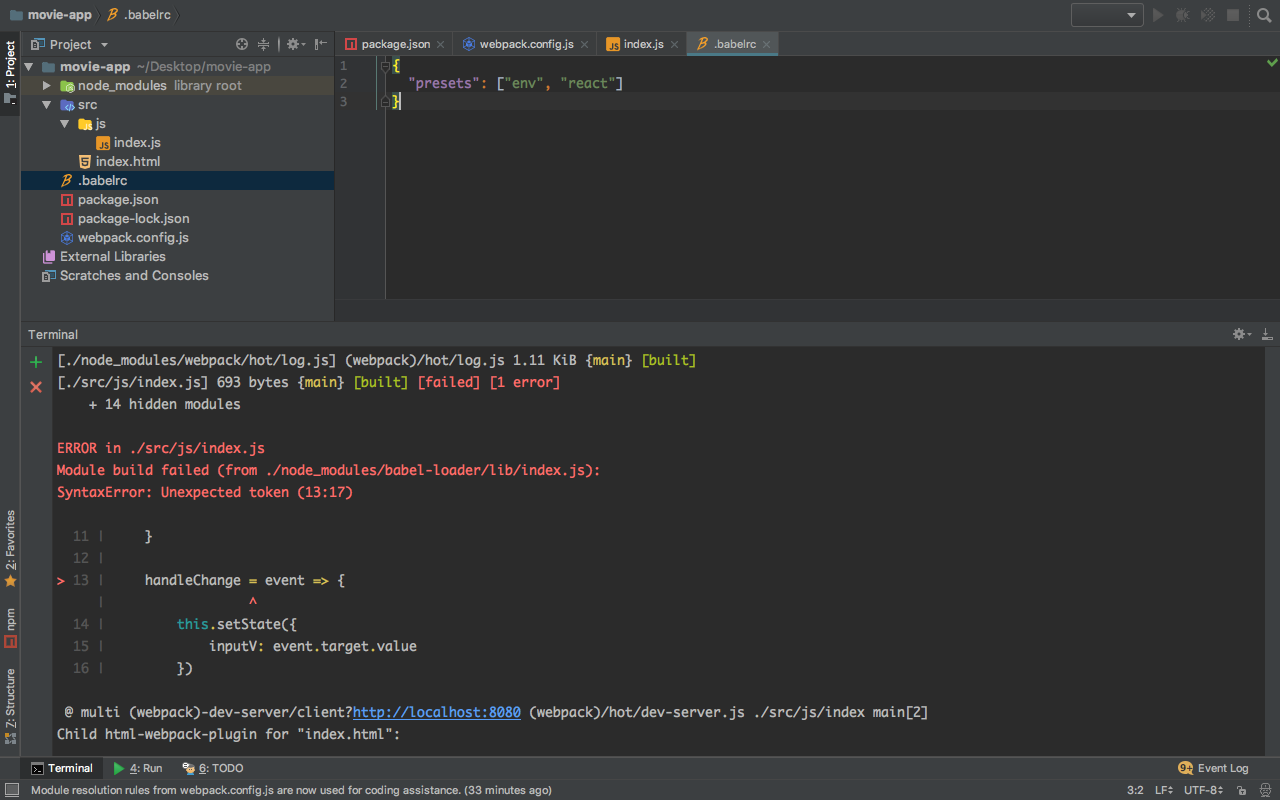Select webpack.config.js in the project tree
The image size is (1280, 800).
click(x=133, y=238)
